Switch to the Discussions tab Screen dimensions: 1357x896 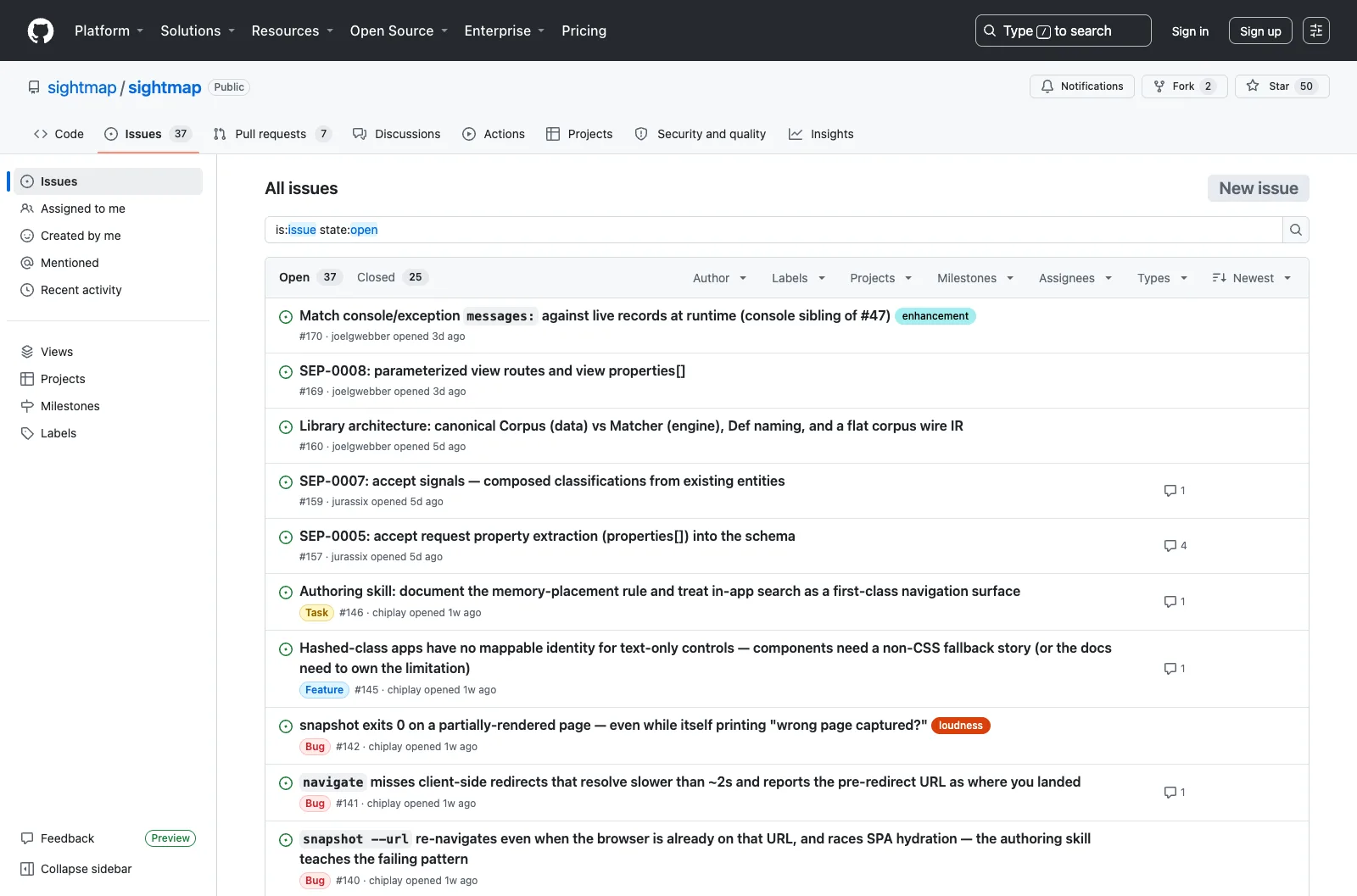396,134
